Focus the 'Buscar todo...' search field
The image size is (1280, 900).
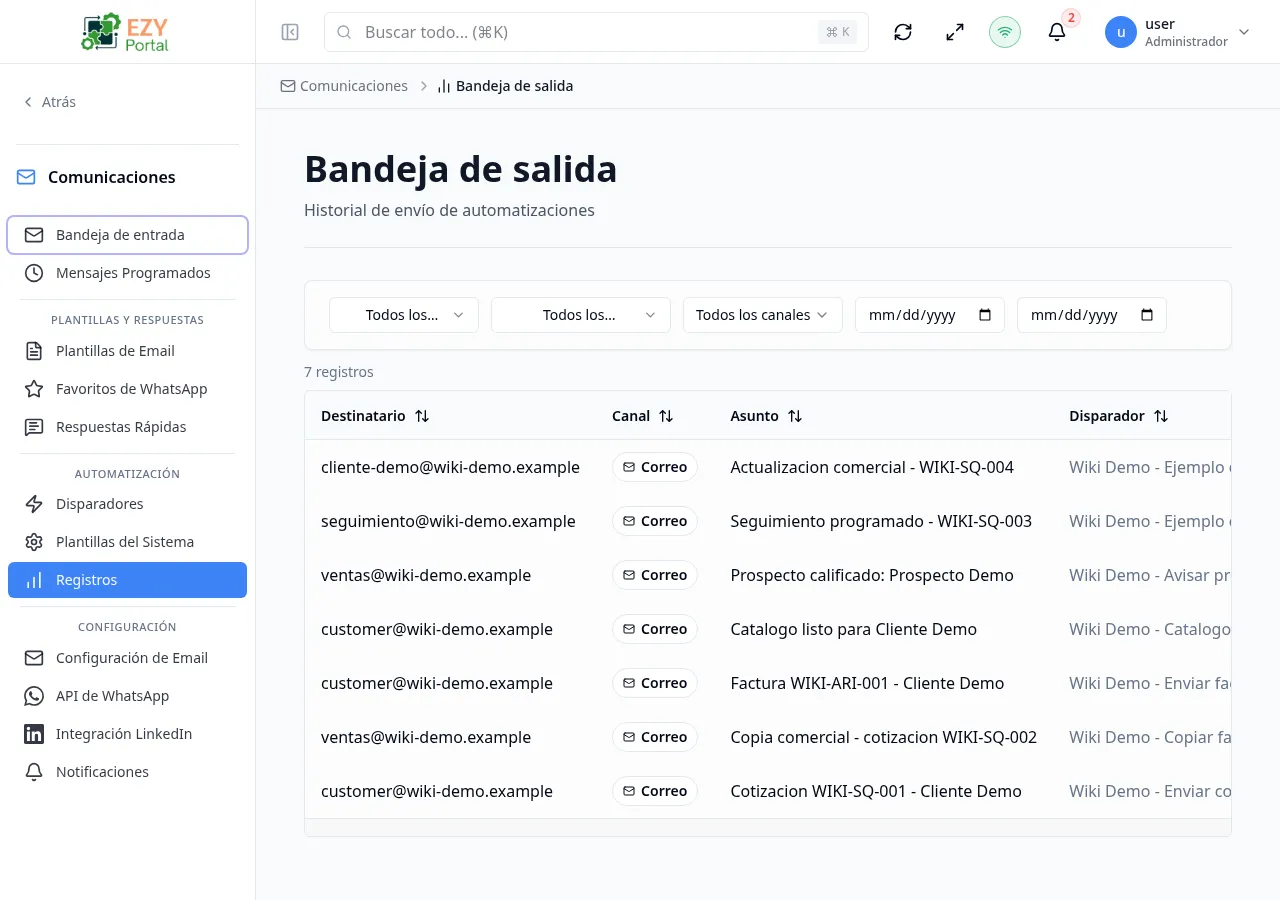[x=596, y=32]
